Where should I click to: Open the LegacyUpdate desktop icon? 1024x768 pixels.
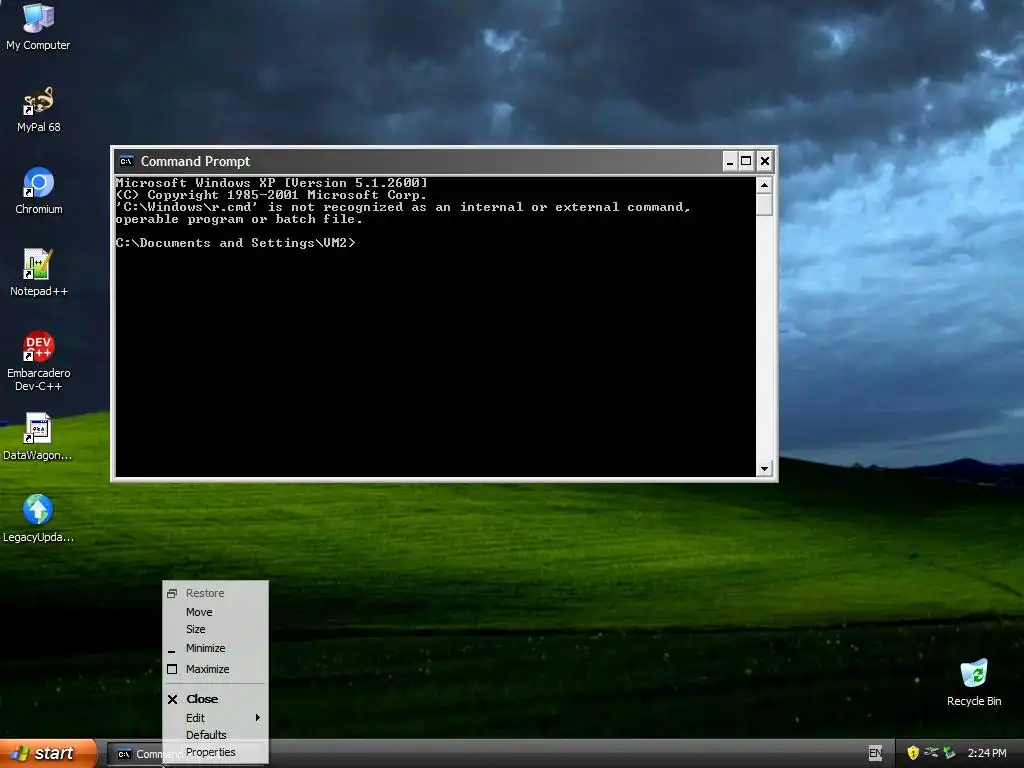[38, 519]
